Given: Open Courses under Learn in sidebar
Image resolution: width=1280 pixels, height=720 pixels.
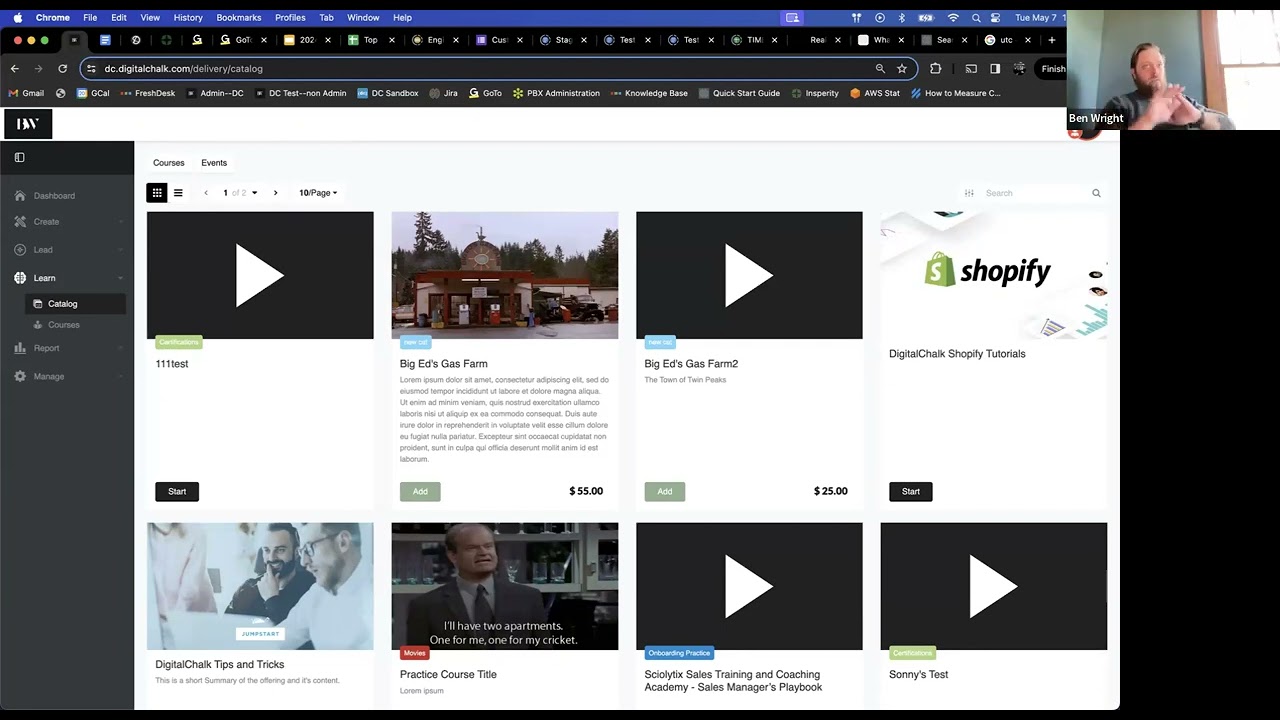Looking at the screenshot, I should [64, 325].
